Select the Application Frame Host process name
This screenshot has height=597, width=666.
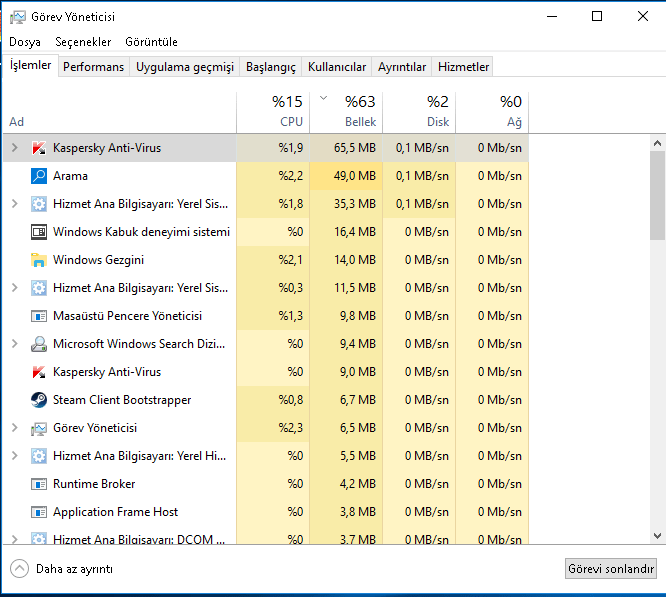[x=115, y=512]
